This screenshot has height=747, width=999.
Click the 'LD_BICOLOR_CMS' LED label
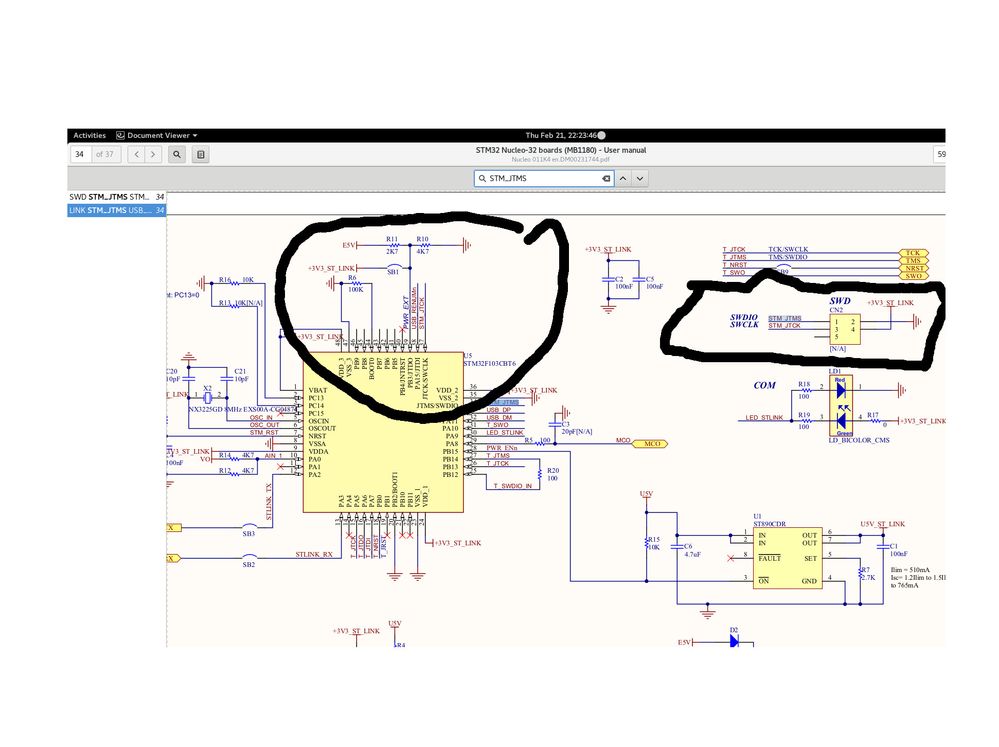[859, 440]
